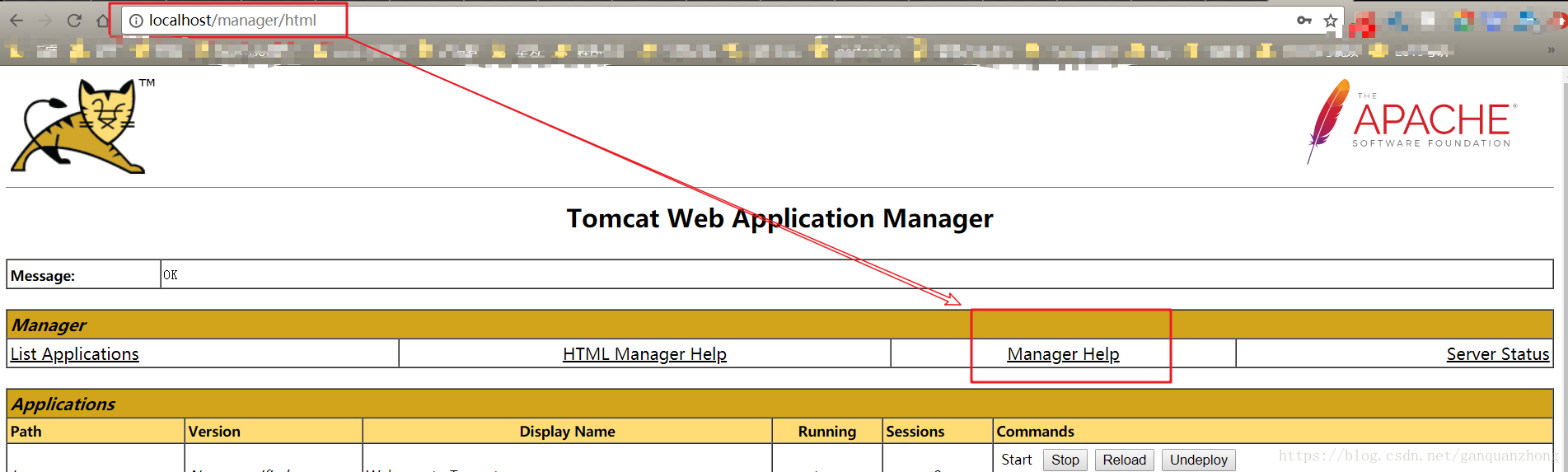1568x472 pixels.
Task: Show more bookmarks chevron
Action: pyautogui.click(x=1552, y=50)
